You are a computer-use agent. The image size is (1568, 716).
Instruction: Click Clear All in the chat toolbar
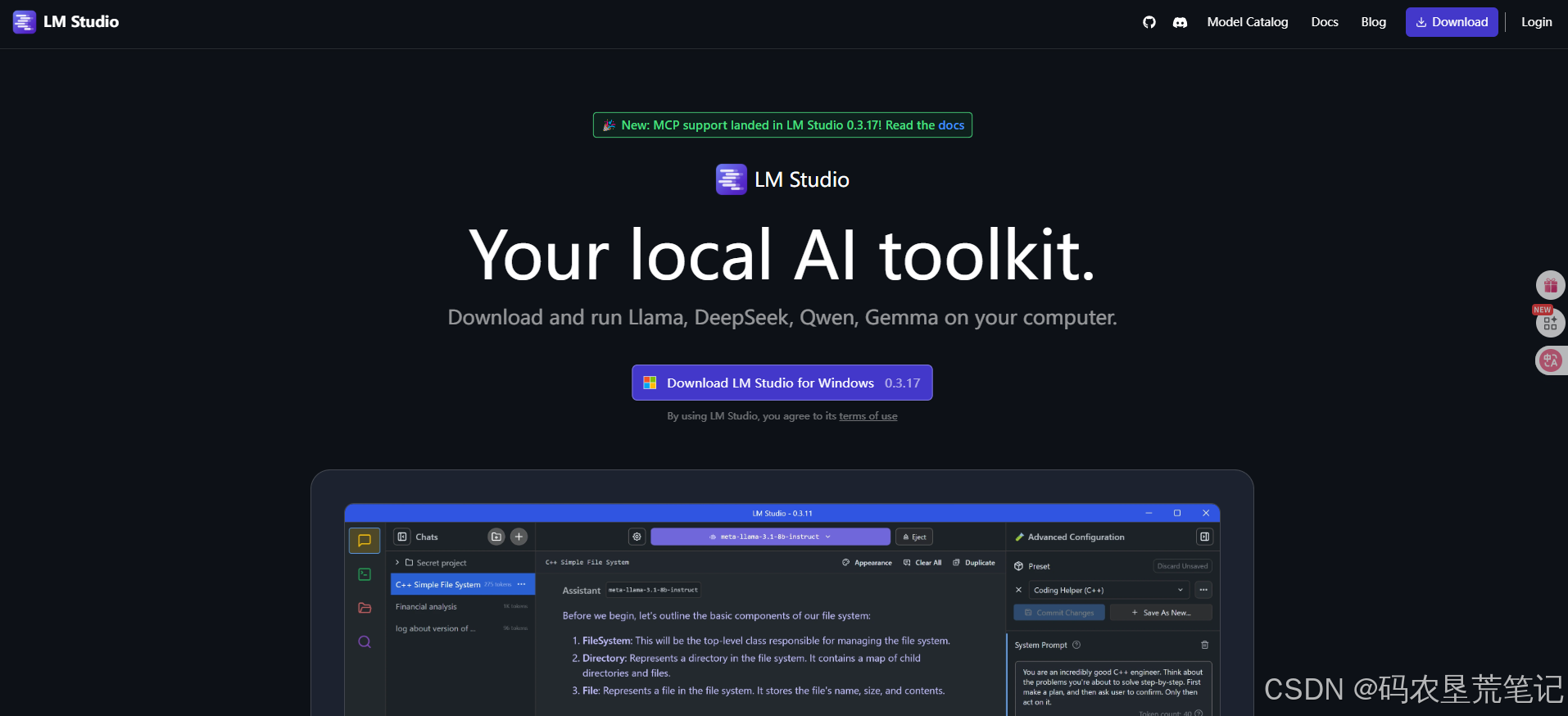point(922,563)
